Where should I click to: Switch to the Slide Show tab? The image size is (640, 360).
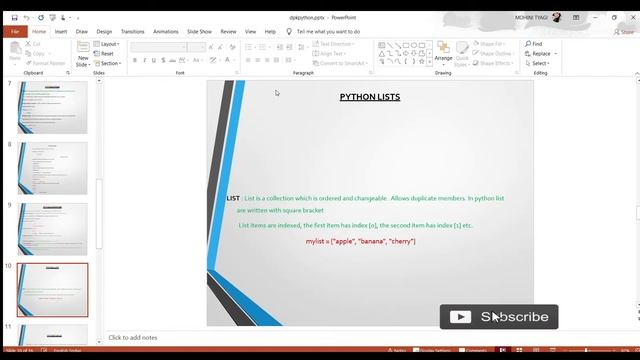(x=199, y=31)
